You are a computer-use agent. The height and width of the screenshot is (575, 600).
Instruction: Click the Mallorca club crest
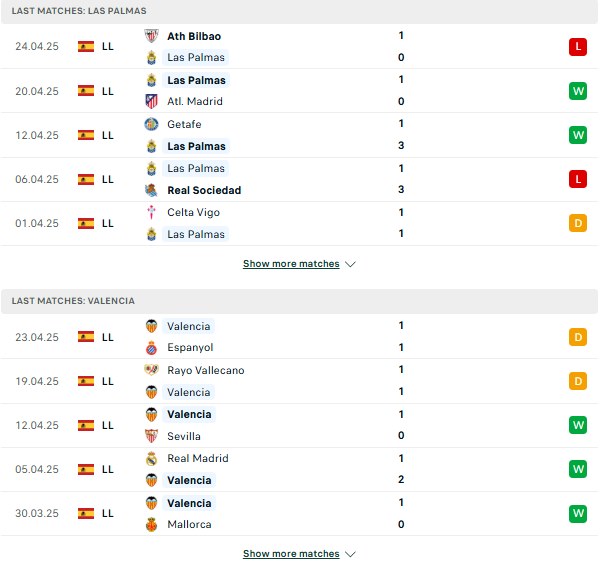[152, 525]
